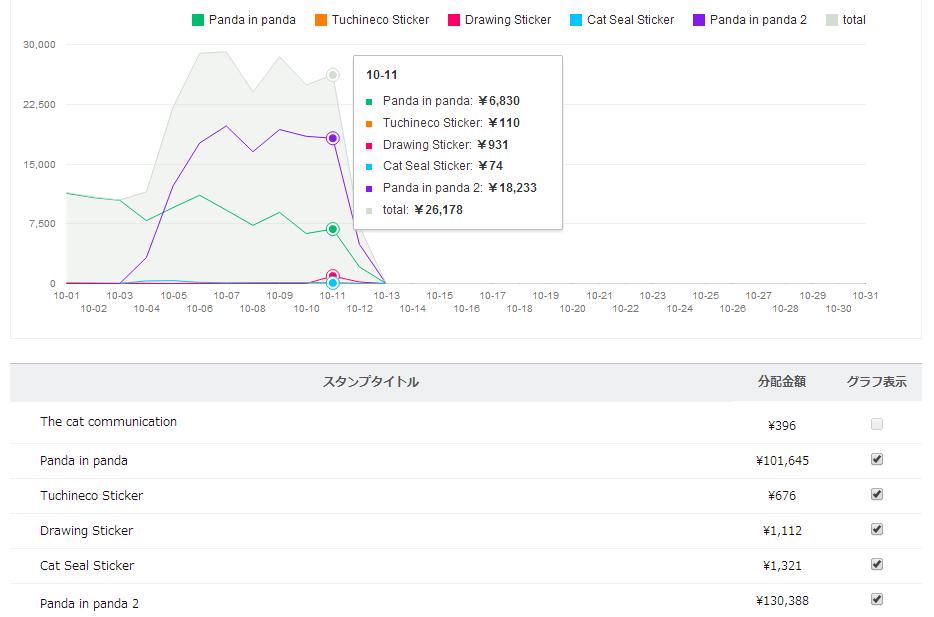Image resolution: width=934 pixels, height=617 pixels.
Task: Uncheck graph display for Tuchineco Sticker
Action: 877,494
